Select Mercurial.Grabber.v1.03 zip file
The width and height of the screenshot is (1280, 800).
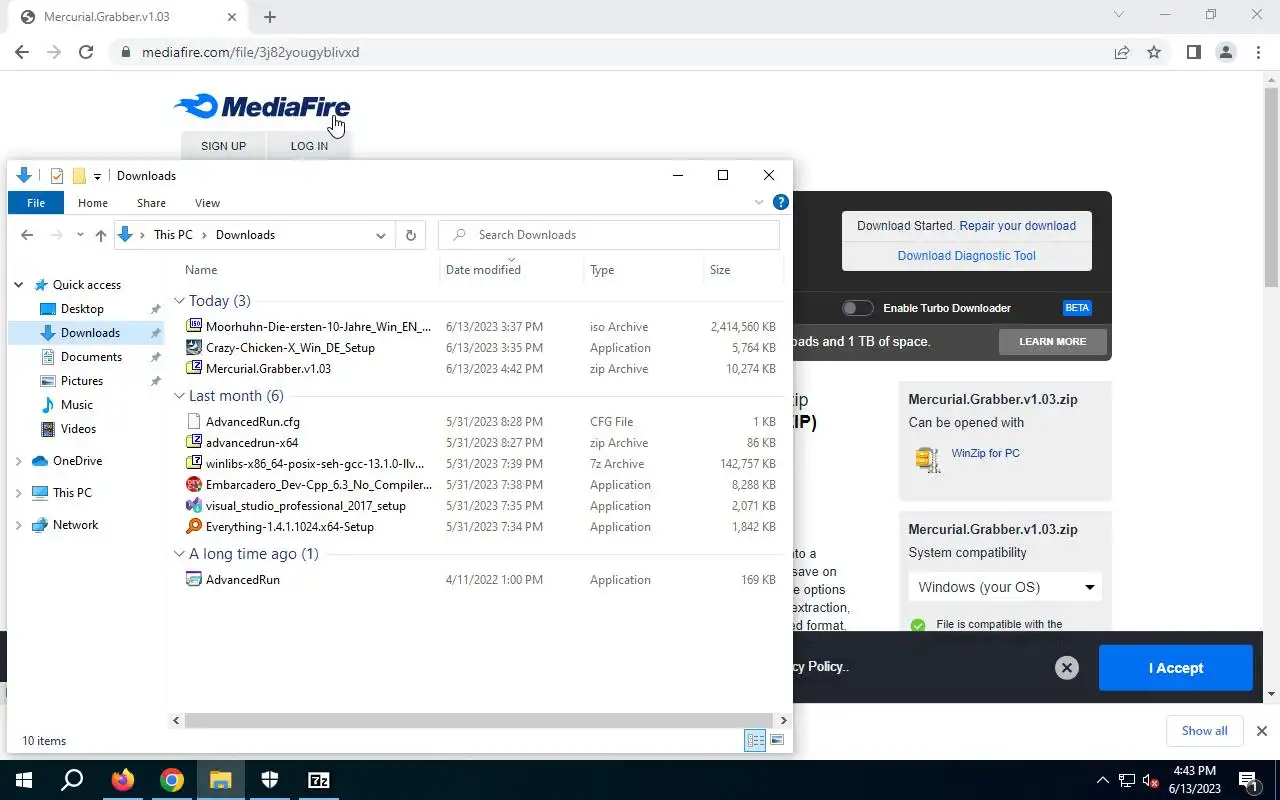coord(268,369)
